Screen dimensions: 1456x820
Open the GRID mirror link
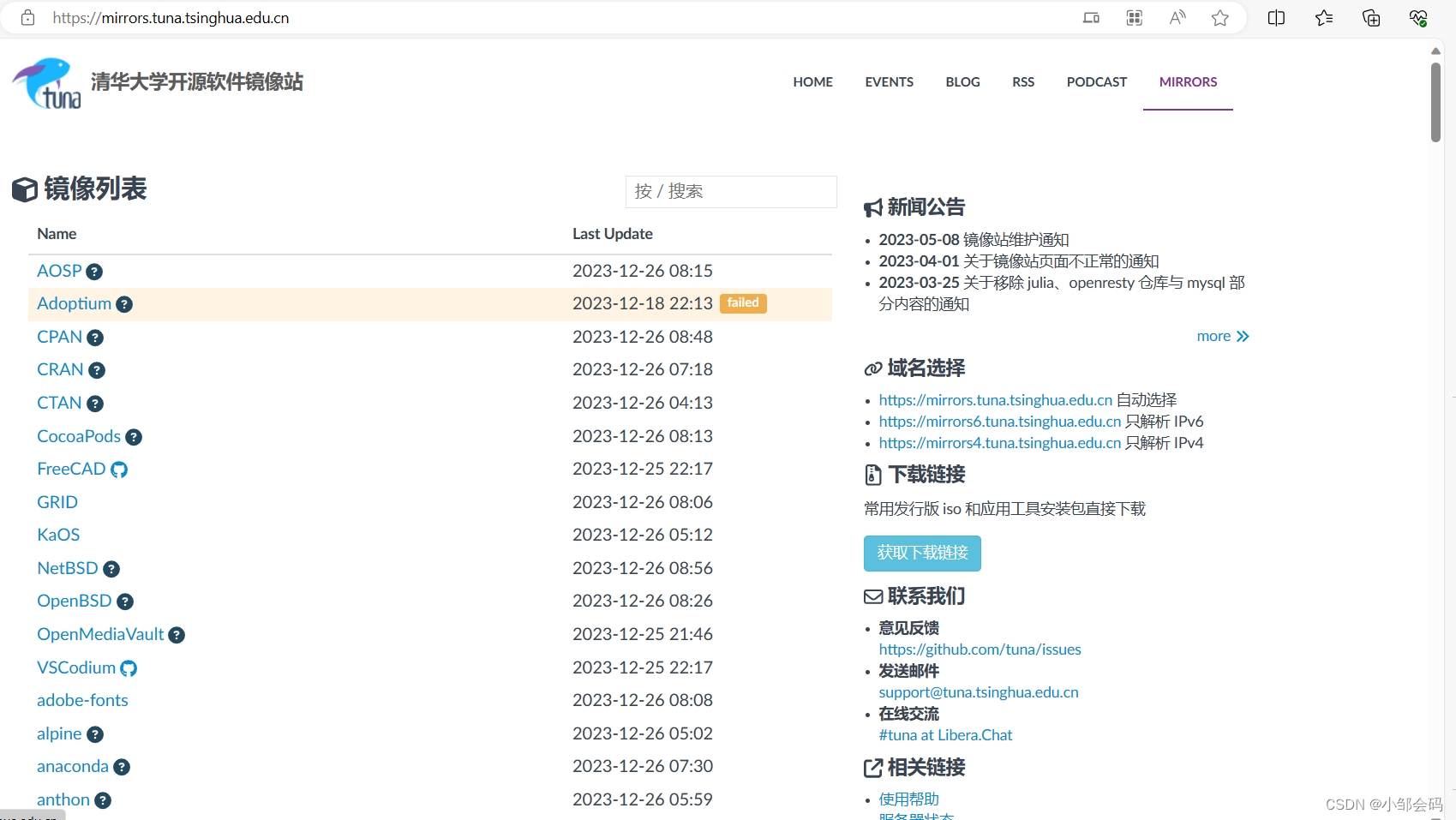click(x=57, y=502)
